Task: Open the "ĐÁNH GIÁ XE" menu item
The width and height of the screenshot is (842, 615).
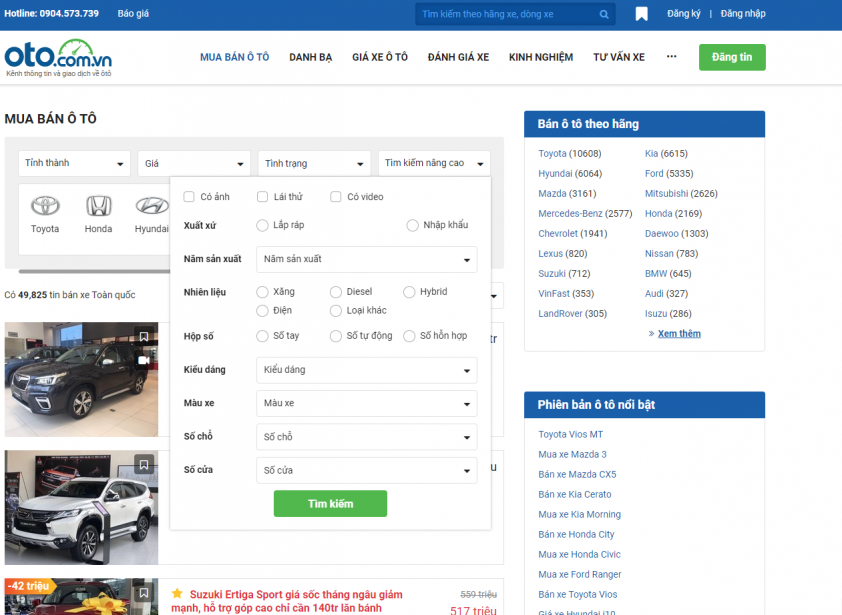Action: (458, 57)
